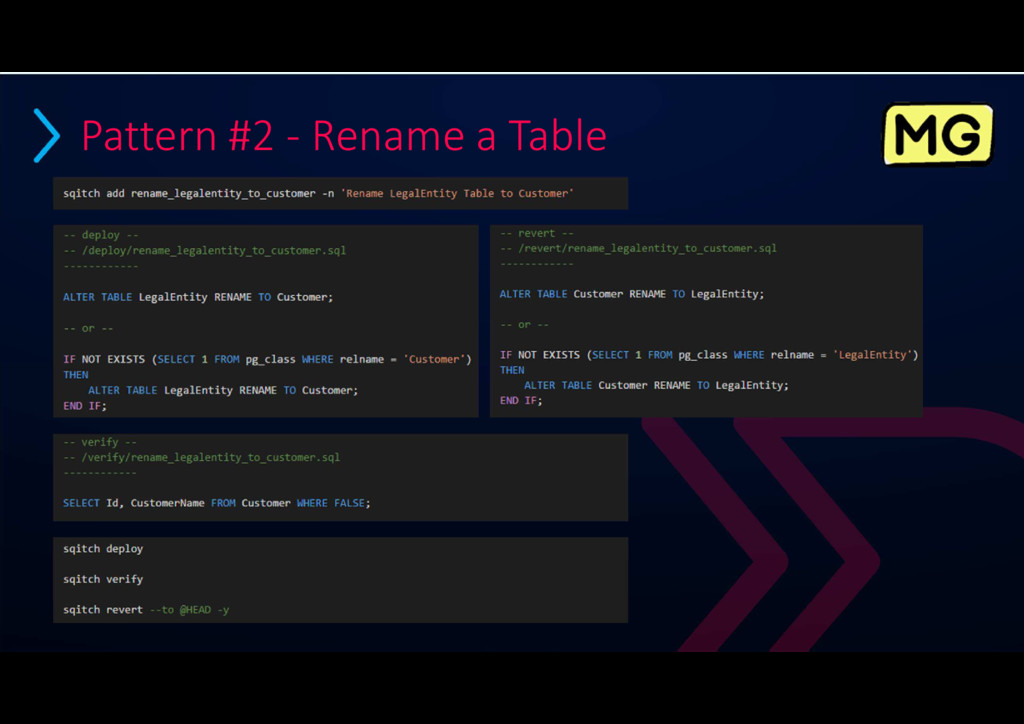
Task: Click the indented ALTER TABLE Customer line
Action: coord(656,385)
